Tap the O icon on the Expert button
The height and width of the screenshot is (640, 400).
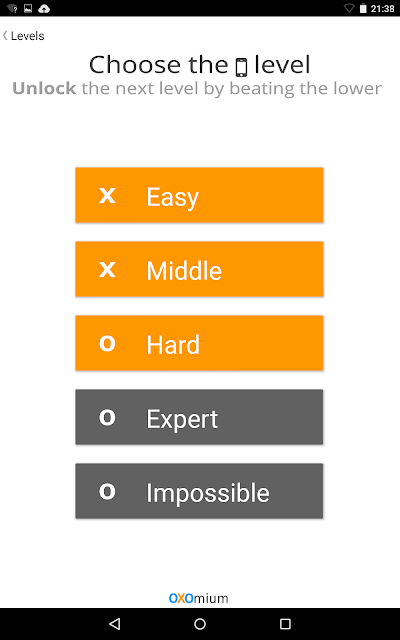point(107,417)
